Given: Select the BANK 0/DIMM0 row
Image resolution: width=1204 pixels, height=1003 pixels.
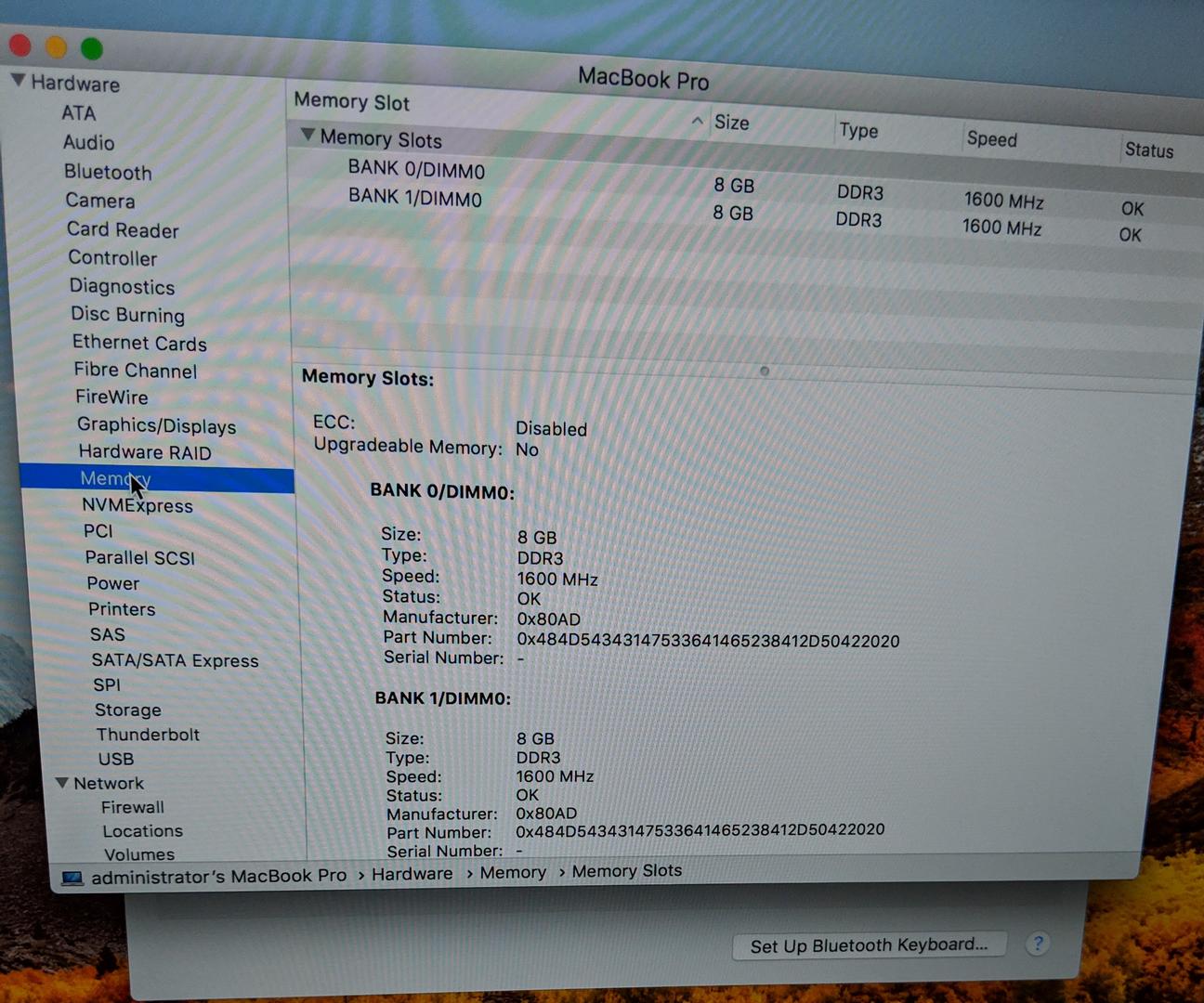Looking at the screenshot, I should (416, 169).
